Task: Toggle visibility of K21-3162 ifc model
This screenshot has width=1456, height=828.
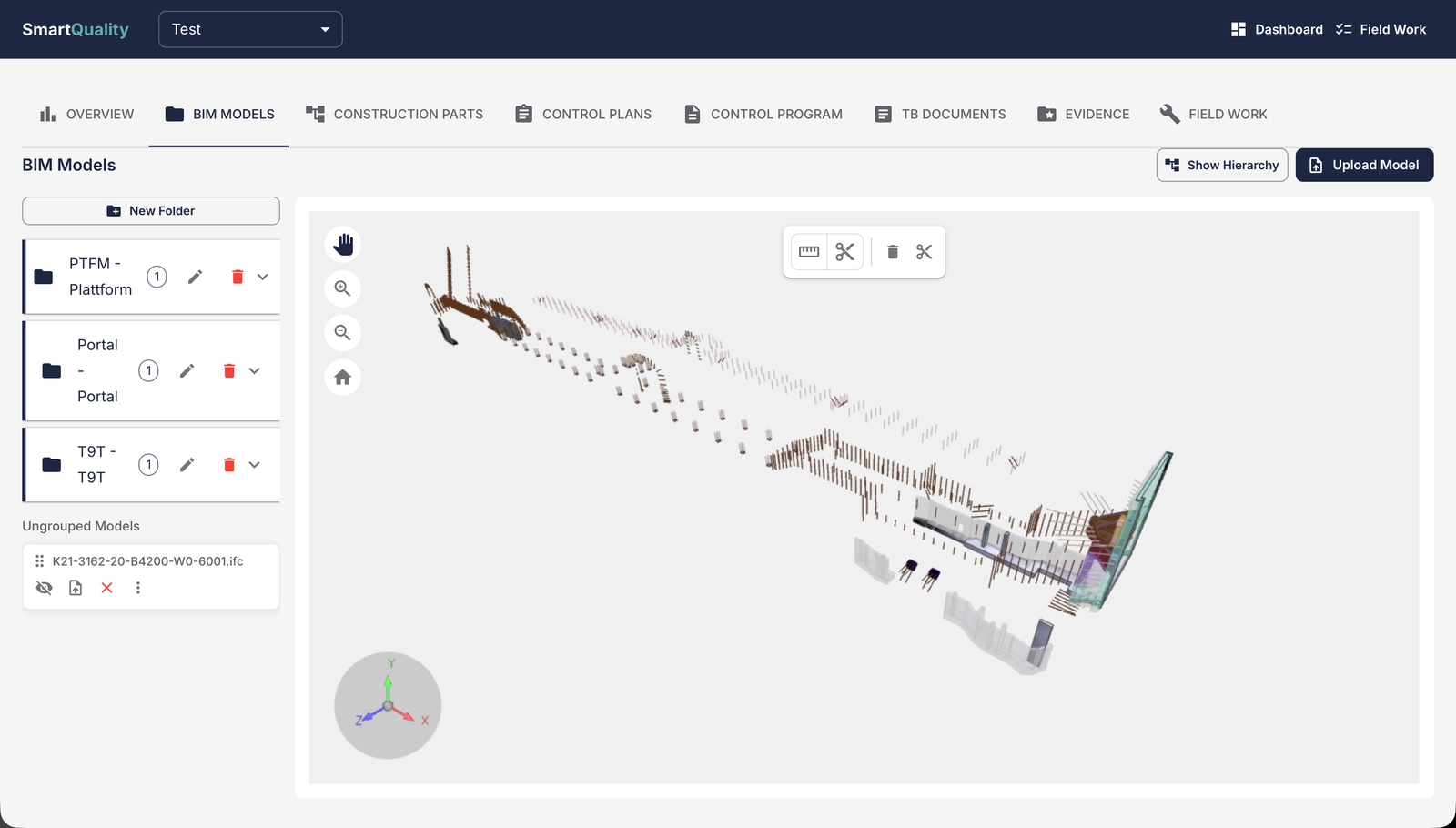Action: click(x=44, y=588)
